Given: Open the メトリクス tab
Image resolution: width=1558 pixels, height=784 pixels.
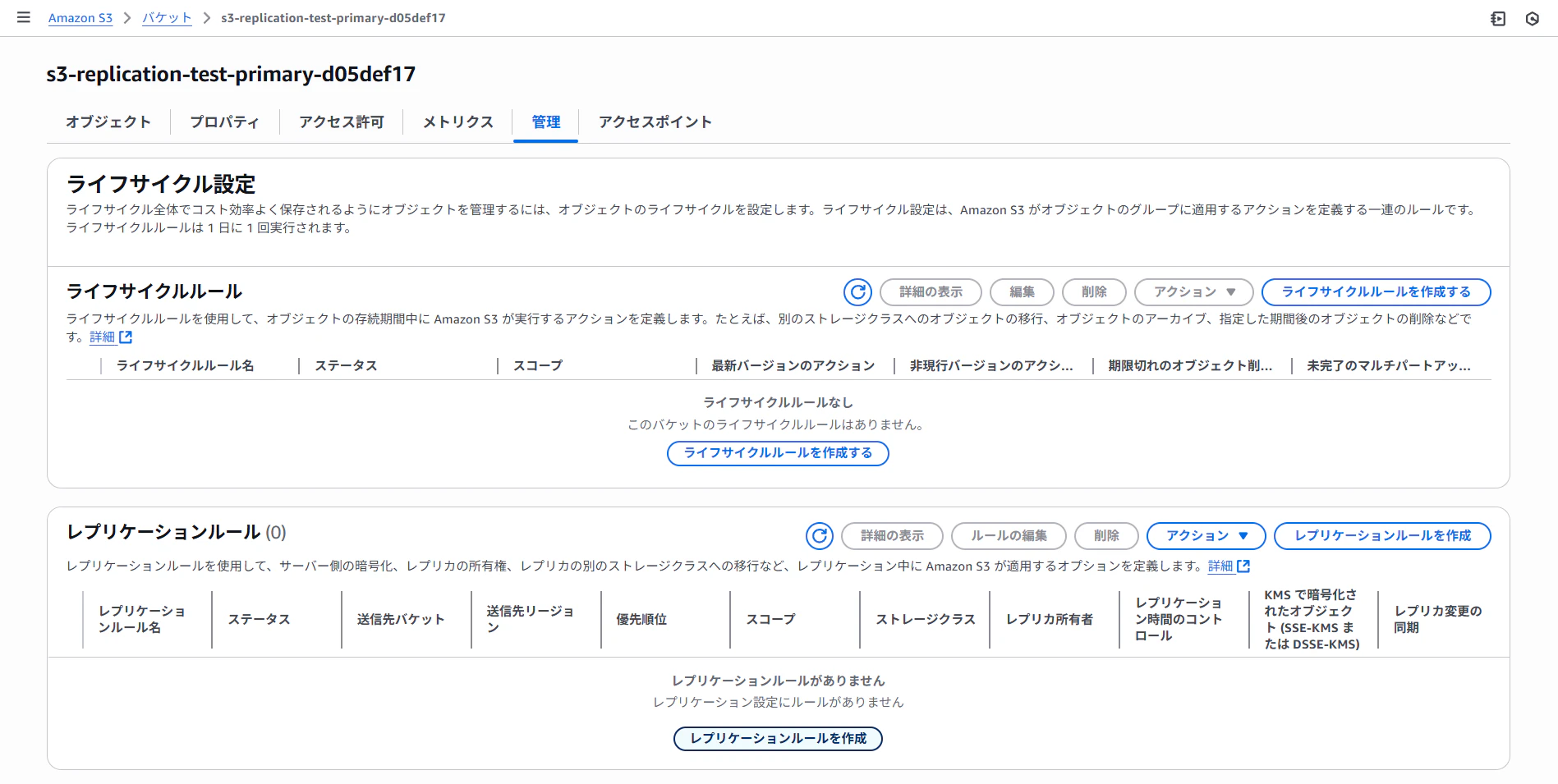Looking at the screenshot, I should pos(457,121).
